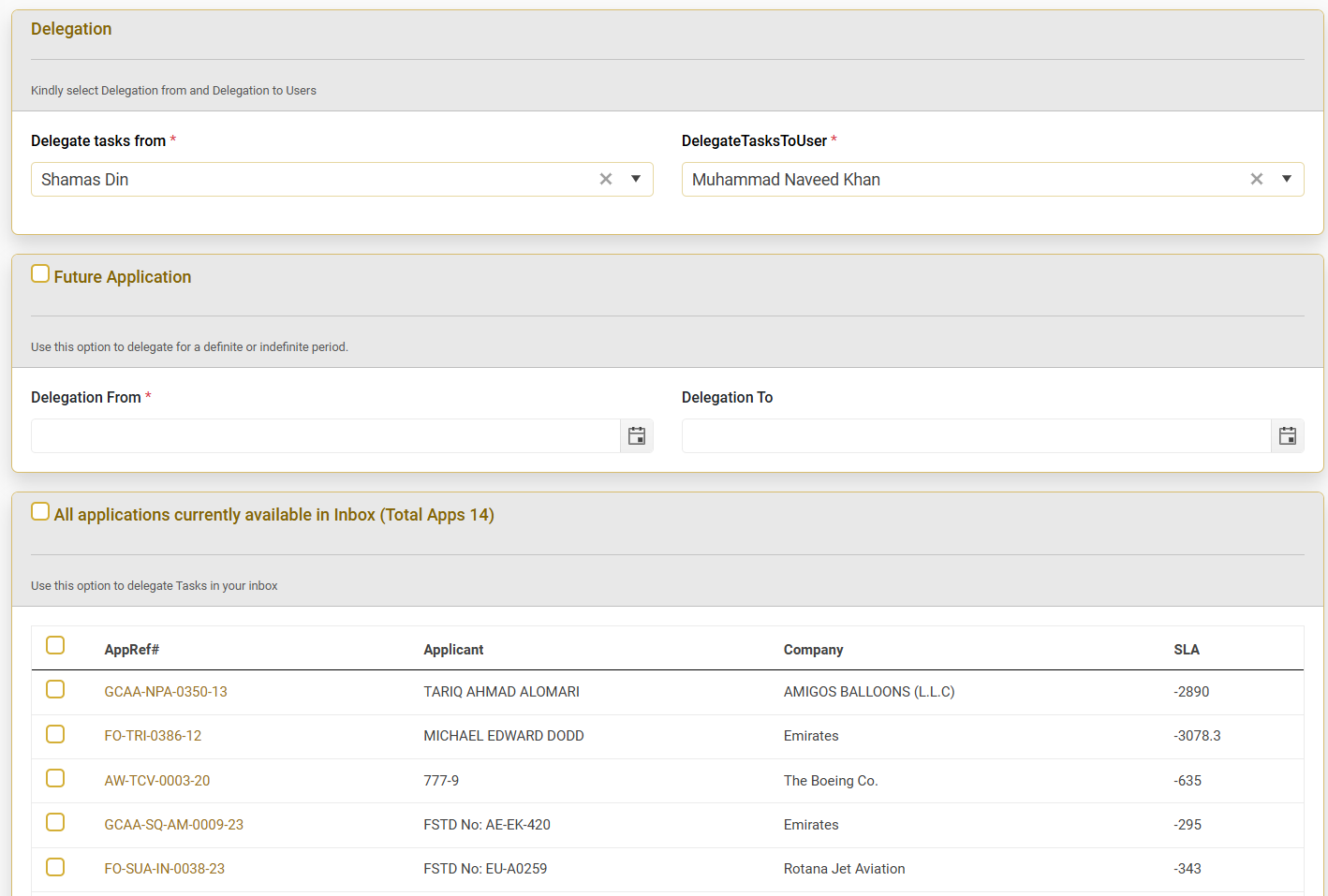Clear the Muhammad Naveed Khan selection

1256,180
